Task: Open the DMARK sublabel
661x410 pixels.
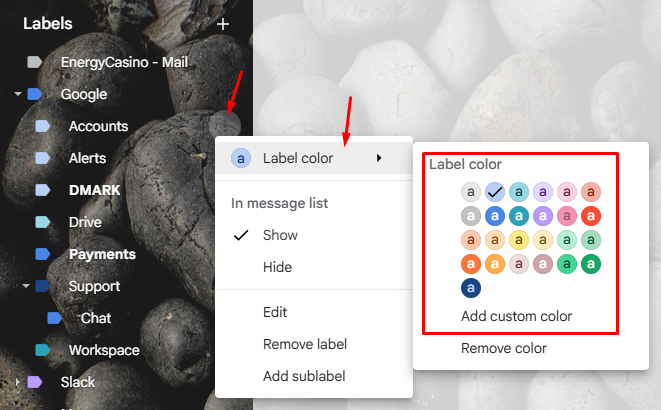Action: [94, 190]
